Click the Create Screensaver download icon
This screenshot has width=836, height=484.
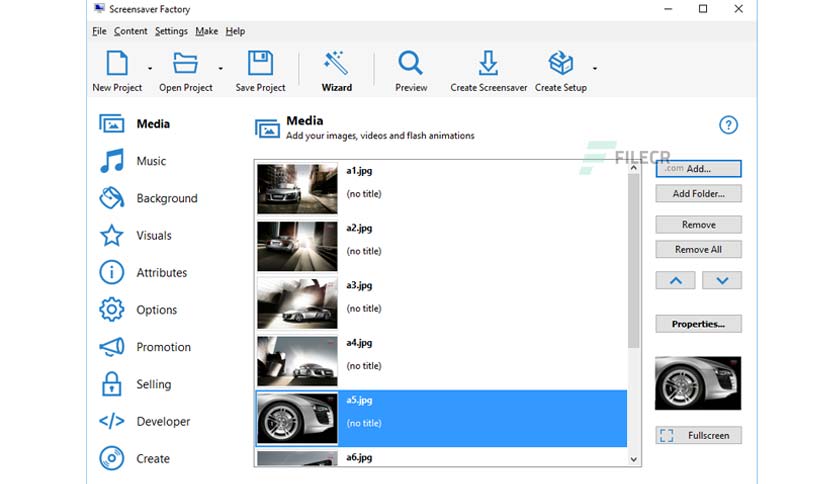[488, 63]
